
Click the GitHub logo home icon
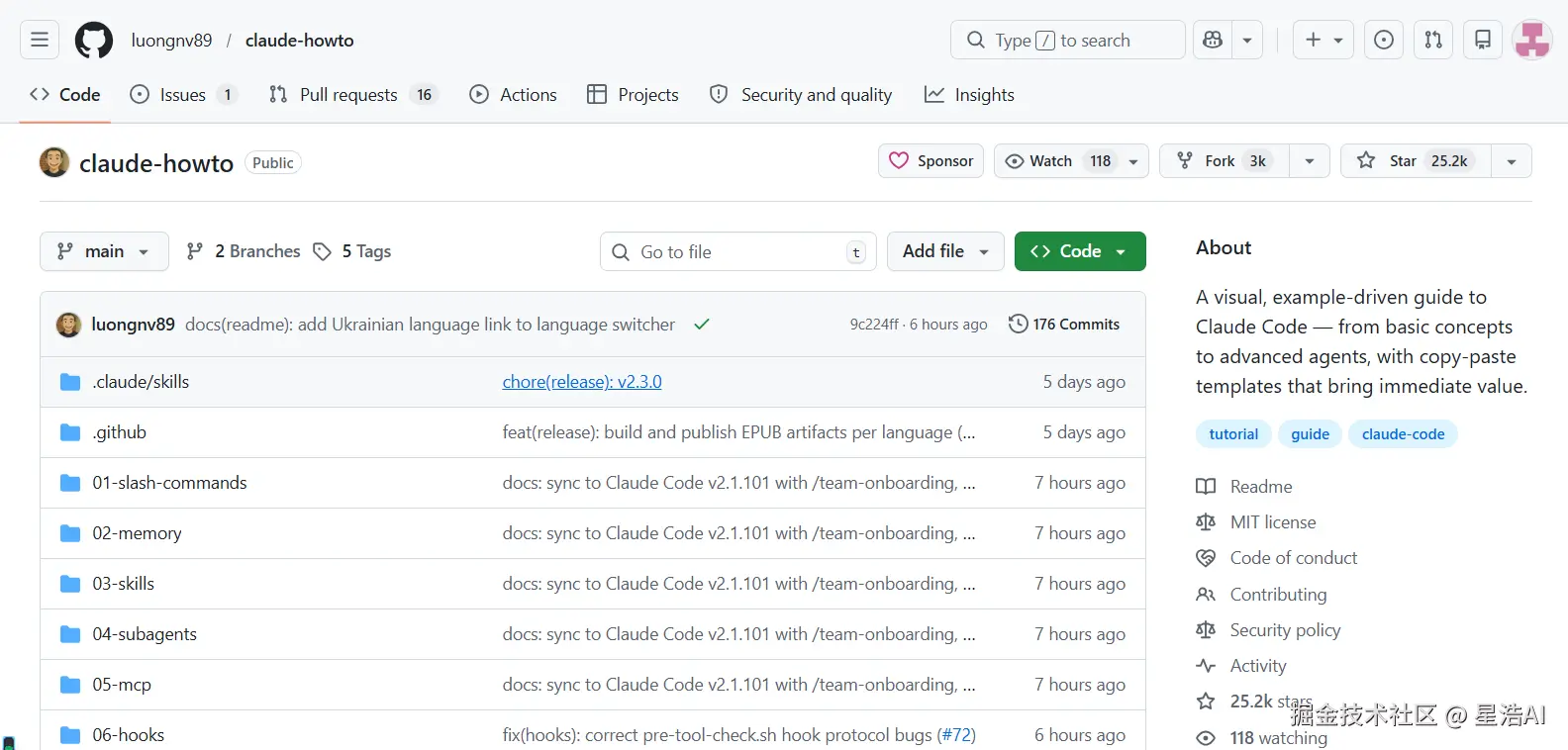[x=94, y=40]
